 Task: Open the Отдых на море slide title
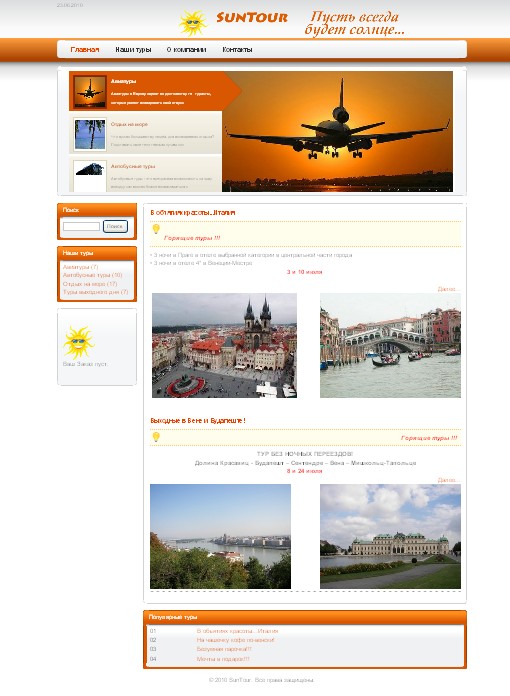tap(129, 124)
